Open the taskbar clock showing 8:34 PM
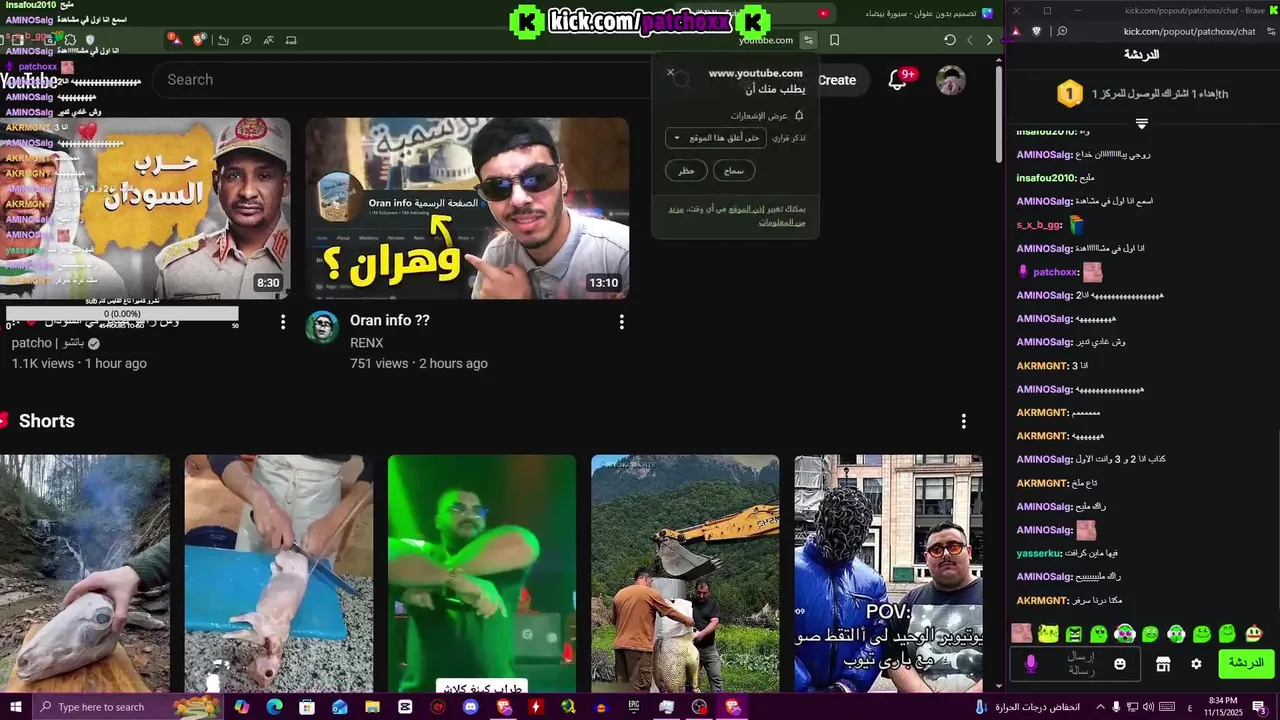 tap(1222, 707)
